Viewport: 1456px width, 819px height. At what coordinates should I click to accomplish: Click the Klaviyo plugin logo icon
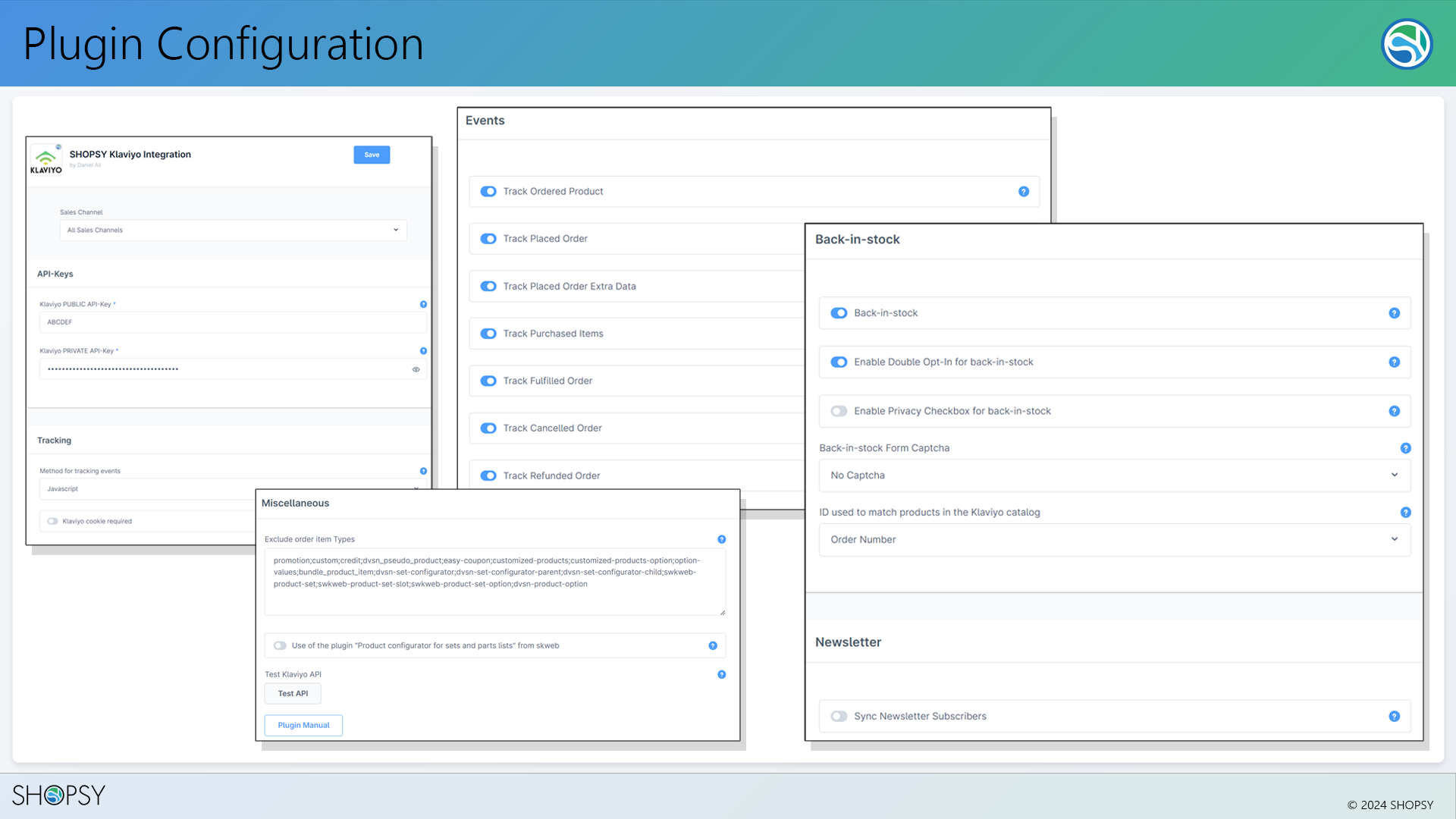pos(46,159)
